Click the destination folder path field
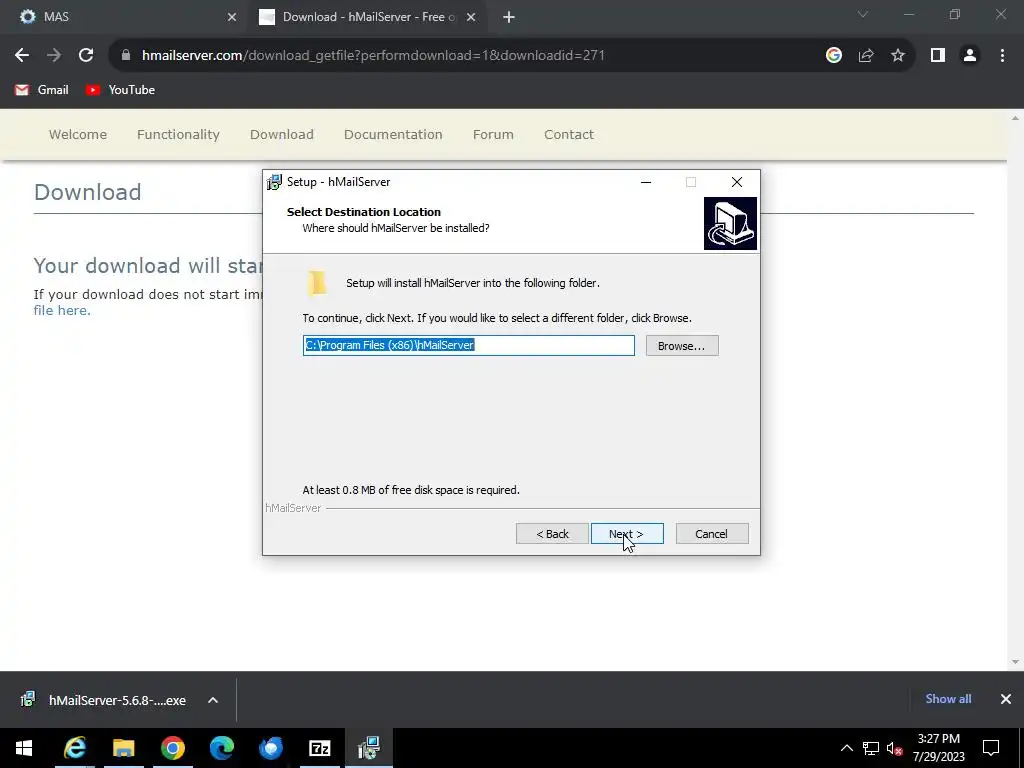Viewport: 1024px width, 768px height. click(468, 345)
